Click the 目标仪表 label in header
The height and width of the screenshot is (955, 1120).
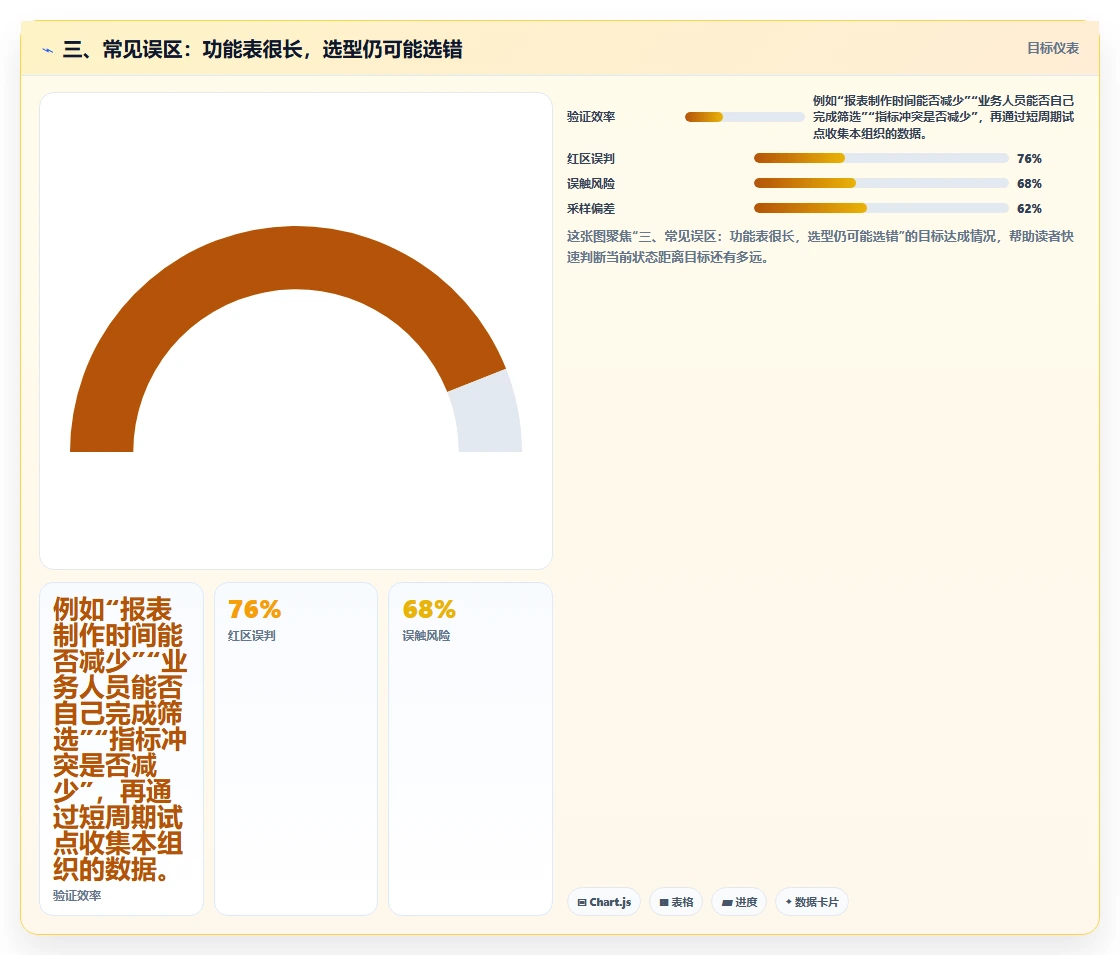[x=1052, y=48]
